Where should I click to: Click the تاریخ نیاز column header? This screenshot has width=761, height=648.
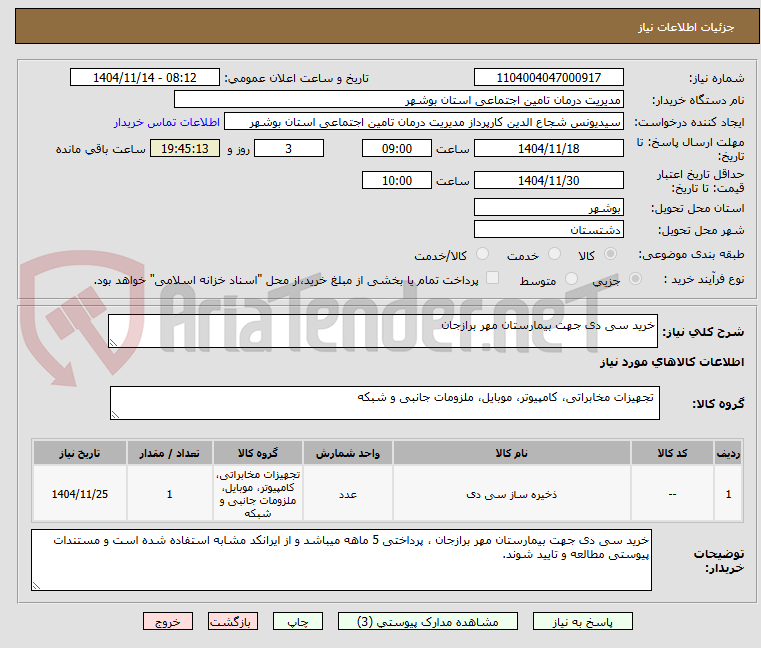coord(80,453)
